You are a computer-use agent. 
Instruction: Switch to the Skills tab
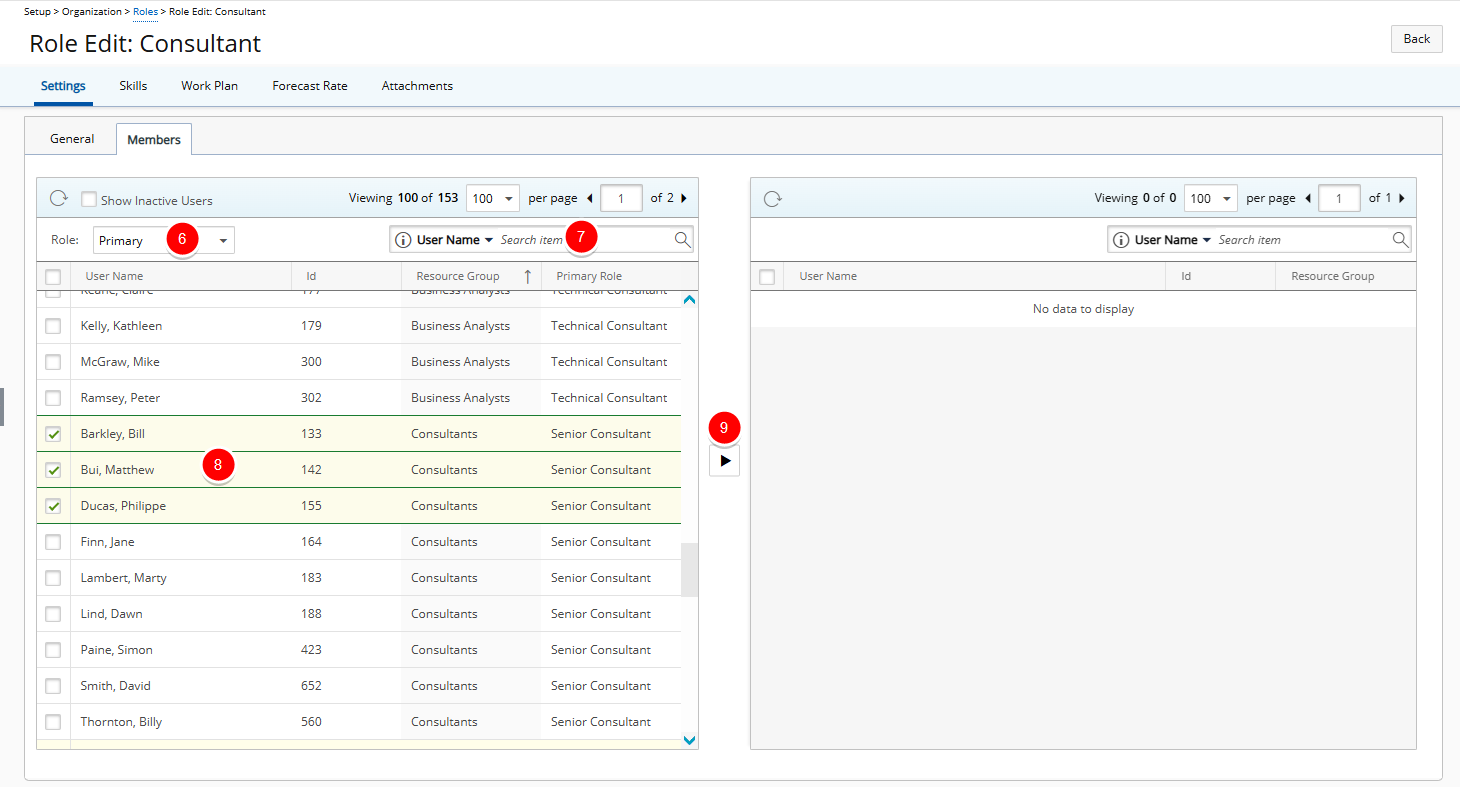pyautogui.click(x=133, y=86)
